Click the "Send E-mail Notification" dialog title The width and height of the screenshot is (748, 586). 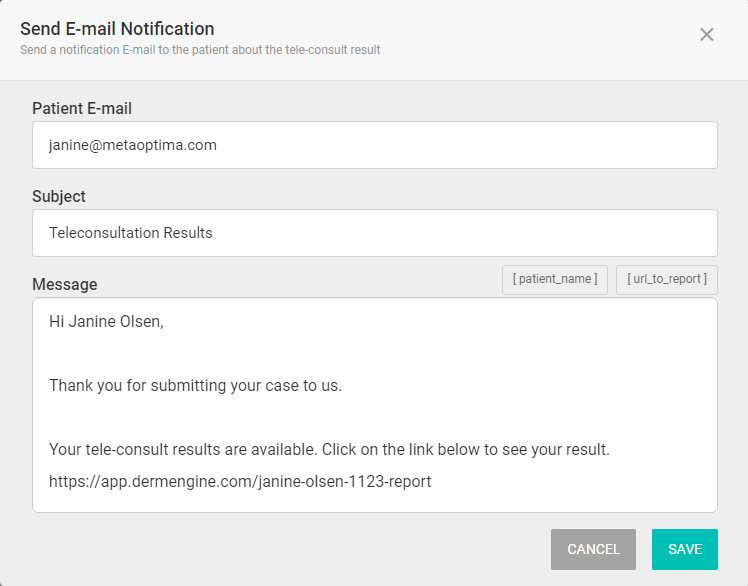[x=117, y=29]
